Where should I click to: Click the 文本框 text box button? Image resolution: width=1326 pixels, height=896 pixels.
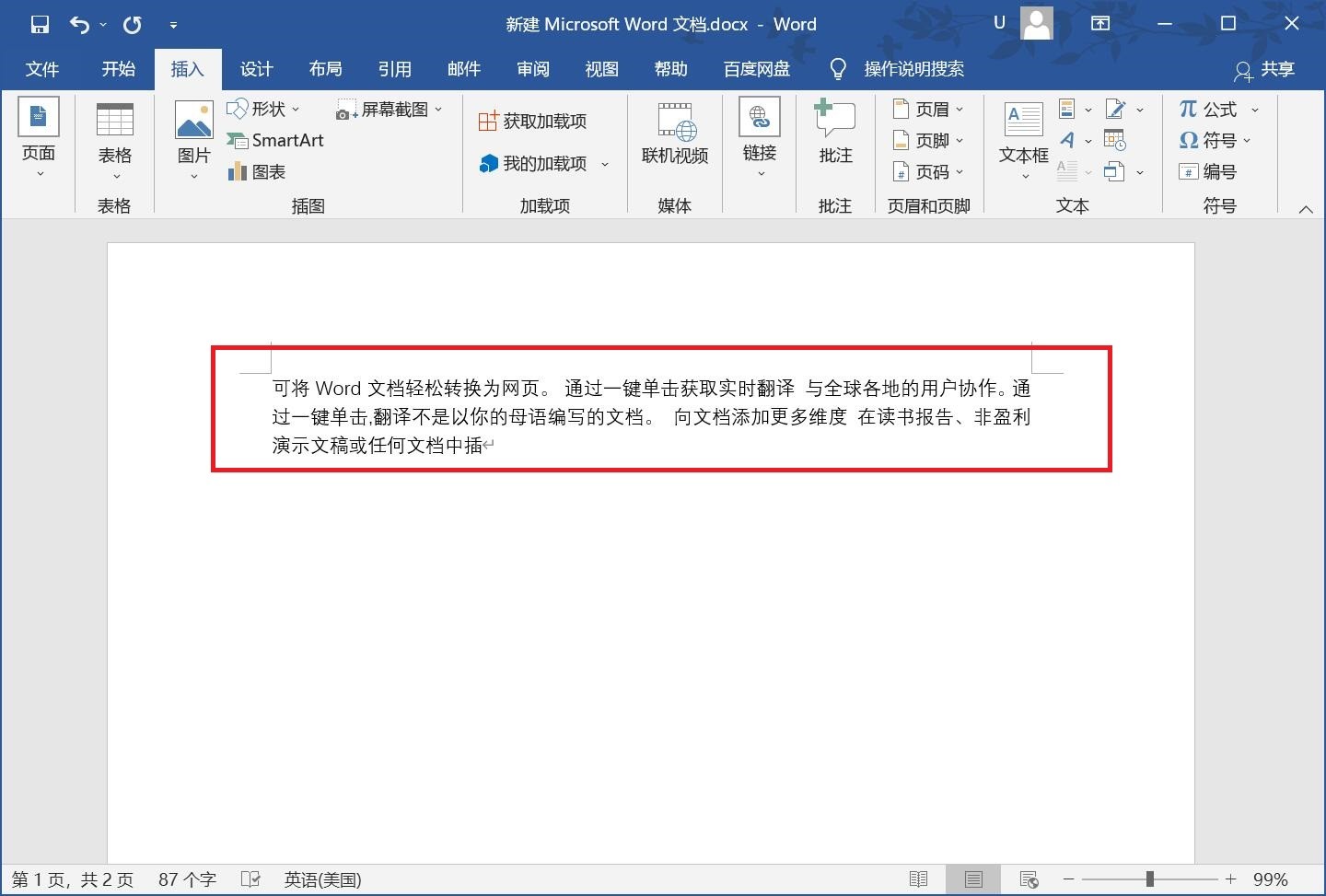point(1024,138)
